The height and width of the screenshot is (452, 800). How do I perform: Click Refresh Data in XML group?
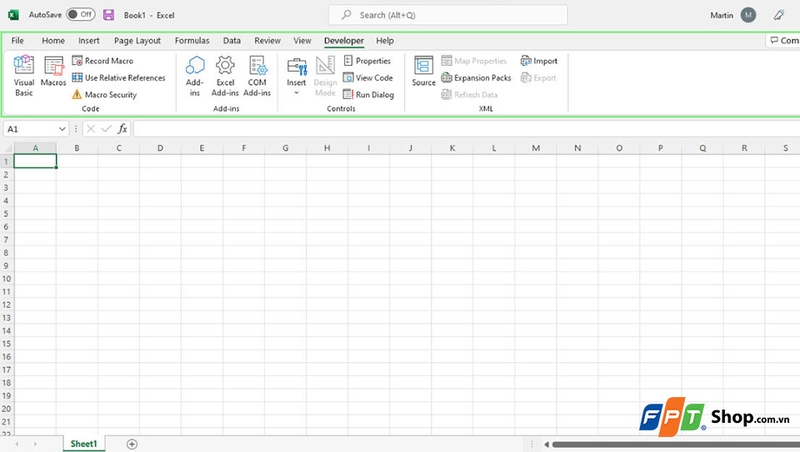(469, 94)
